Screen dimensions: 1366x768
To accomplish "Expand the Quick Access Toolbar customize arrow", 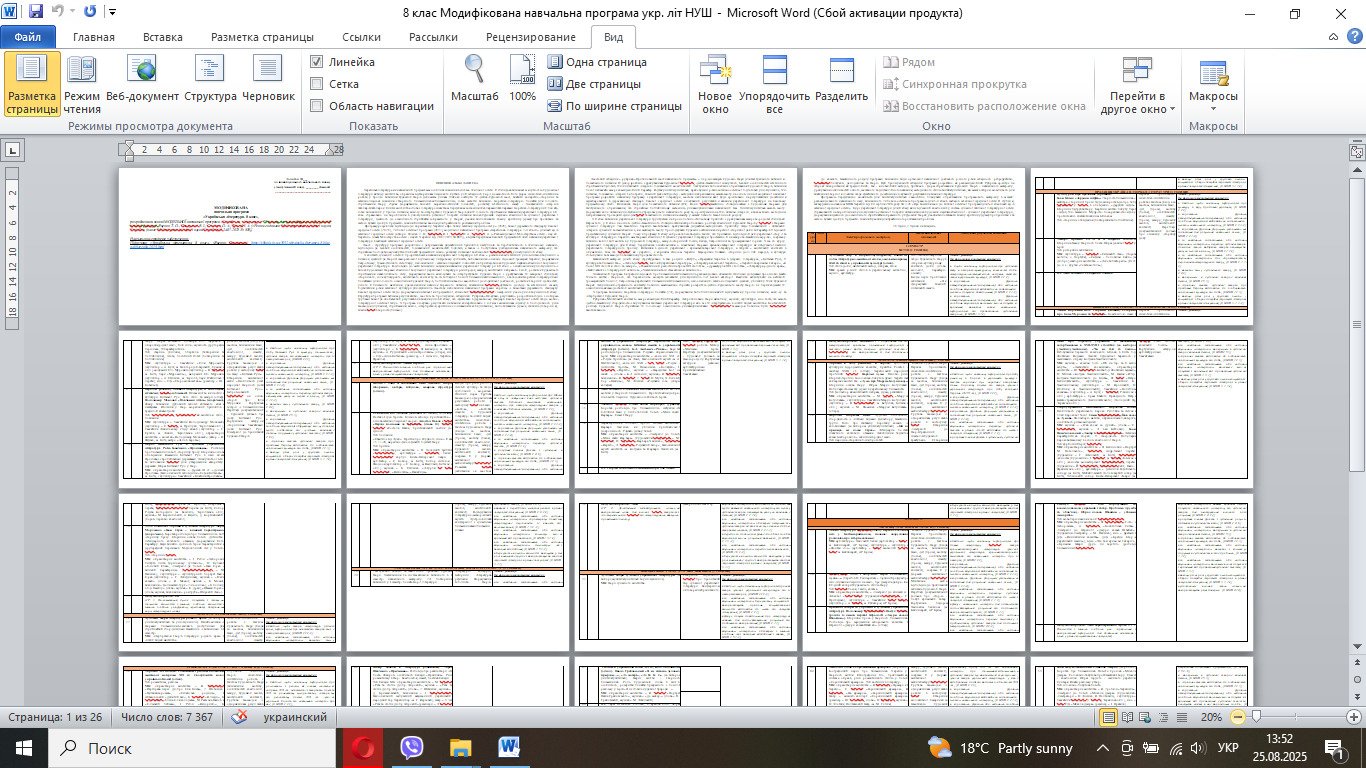I will tap(111, 13).
